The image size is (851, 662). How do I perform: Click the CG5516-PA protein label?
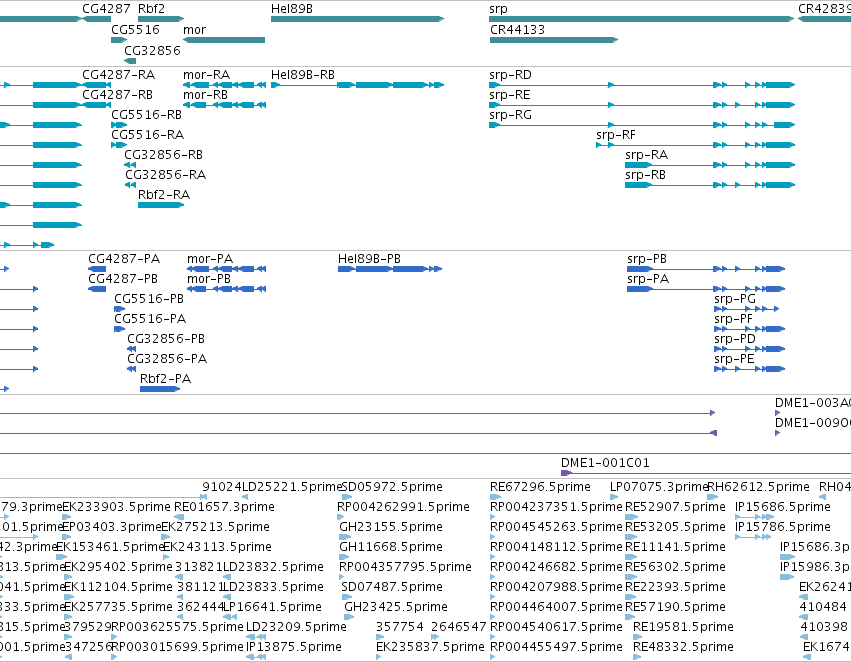click(150, 319)
